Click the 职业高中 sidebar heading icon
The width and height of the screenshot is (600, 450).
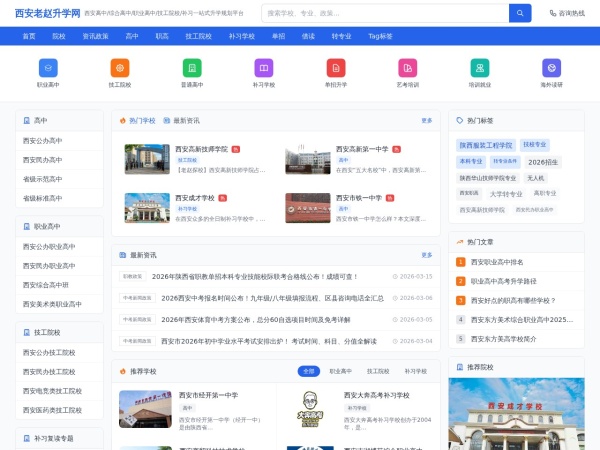click(26, 227)
